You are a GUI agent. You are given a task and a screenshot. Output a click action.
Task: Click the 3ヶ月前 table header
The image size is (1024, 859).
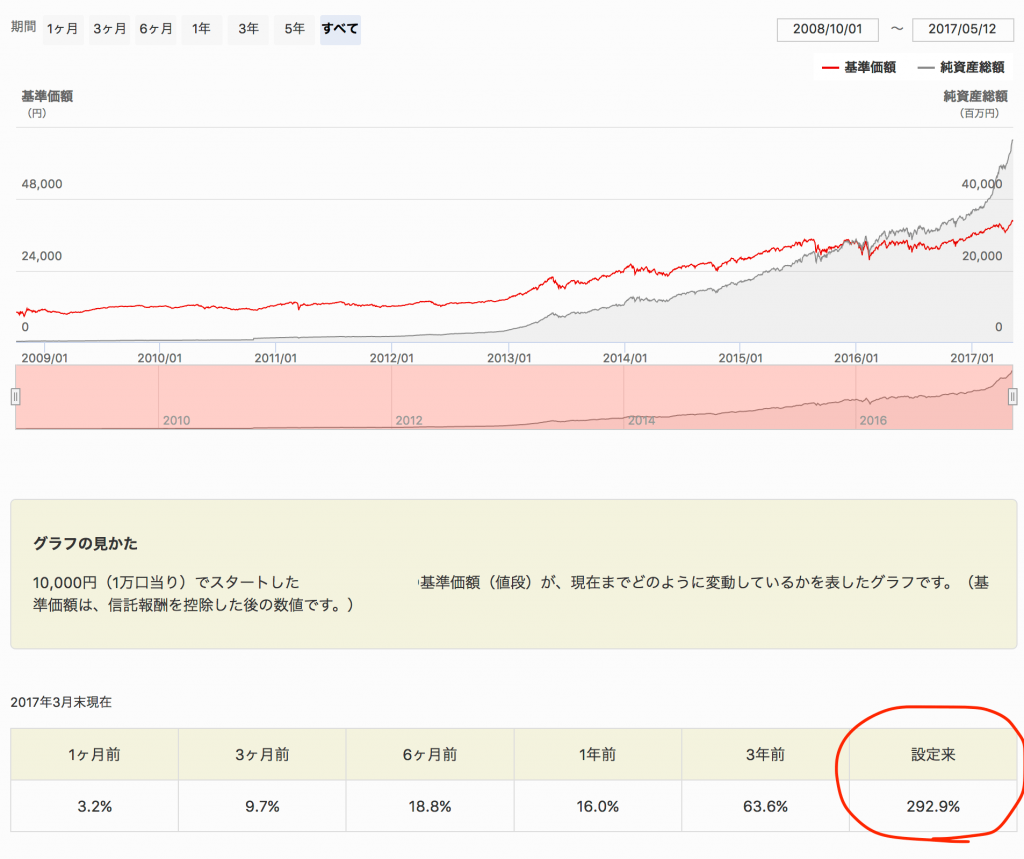coord(263,754)
